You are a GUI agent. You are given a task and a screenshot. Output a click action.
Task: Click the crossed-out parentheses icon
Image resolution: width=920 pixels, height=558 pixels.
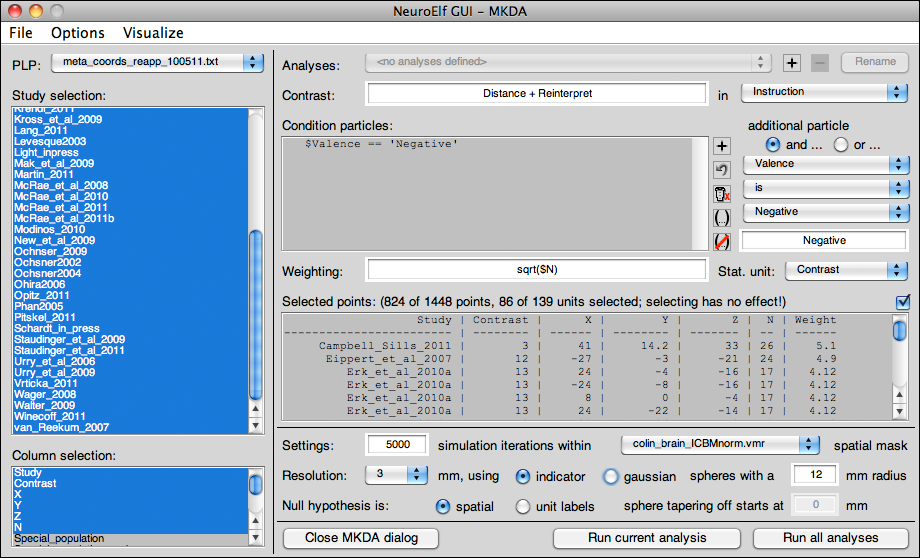(x=721, y=242)
